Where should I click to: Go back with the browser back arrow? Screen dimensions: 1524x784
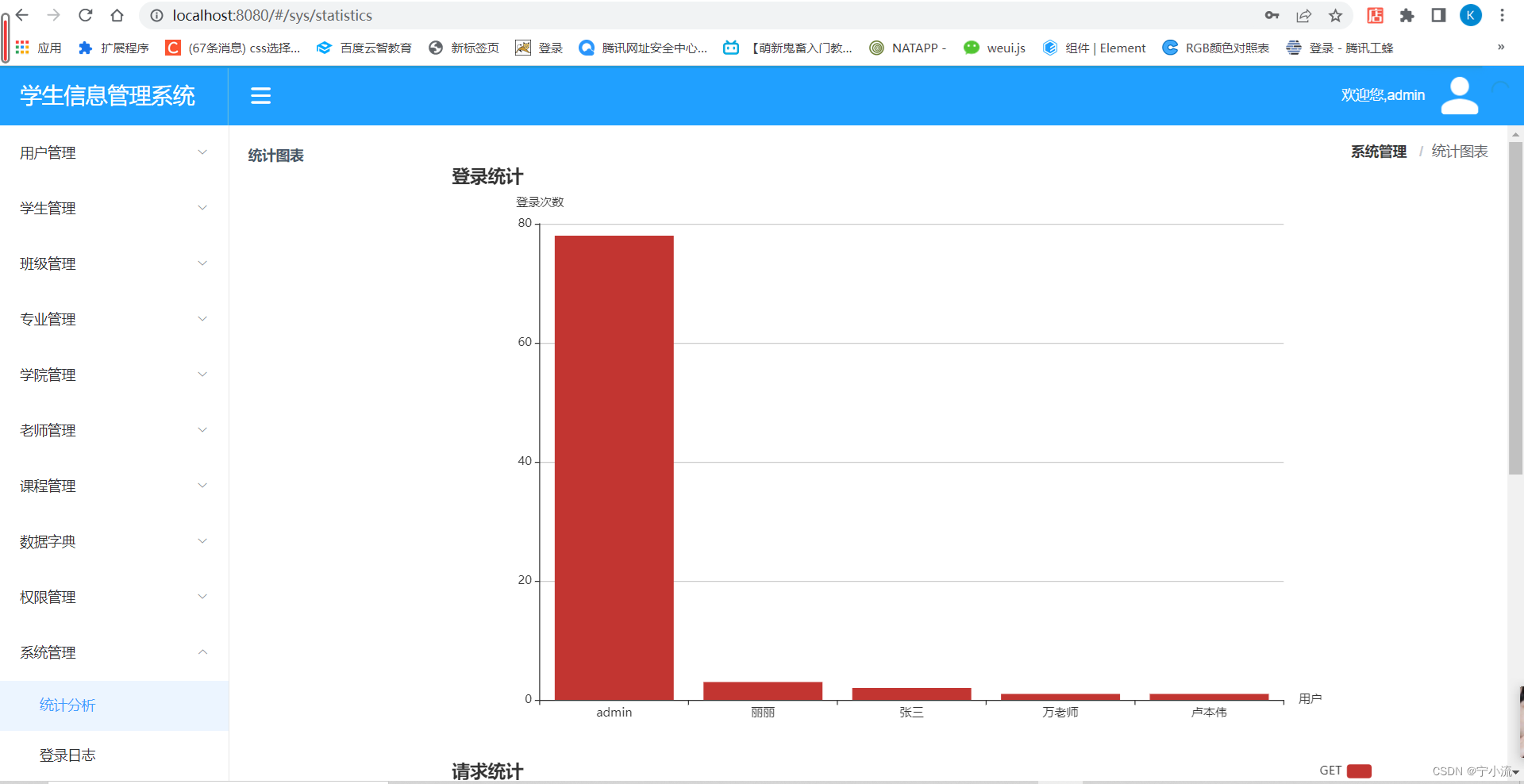[x=22, y=15]
